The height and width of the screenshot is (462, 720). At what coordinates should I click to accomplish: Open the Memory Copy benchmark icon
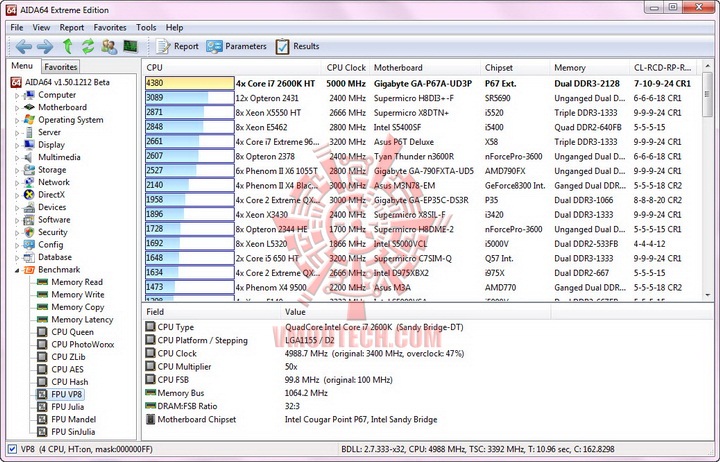[x=42, y=307]
